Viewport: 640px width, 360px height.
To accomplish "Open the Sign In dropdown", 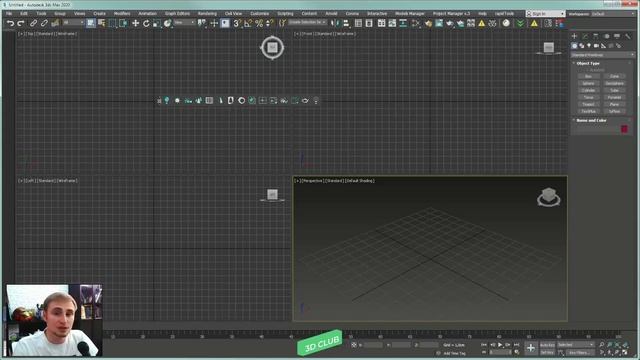I will coord(545,13).
